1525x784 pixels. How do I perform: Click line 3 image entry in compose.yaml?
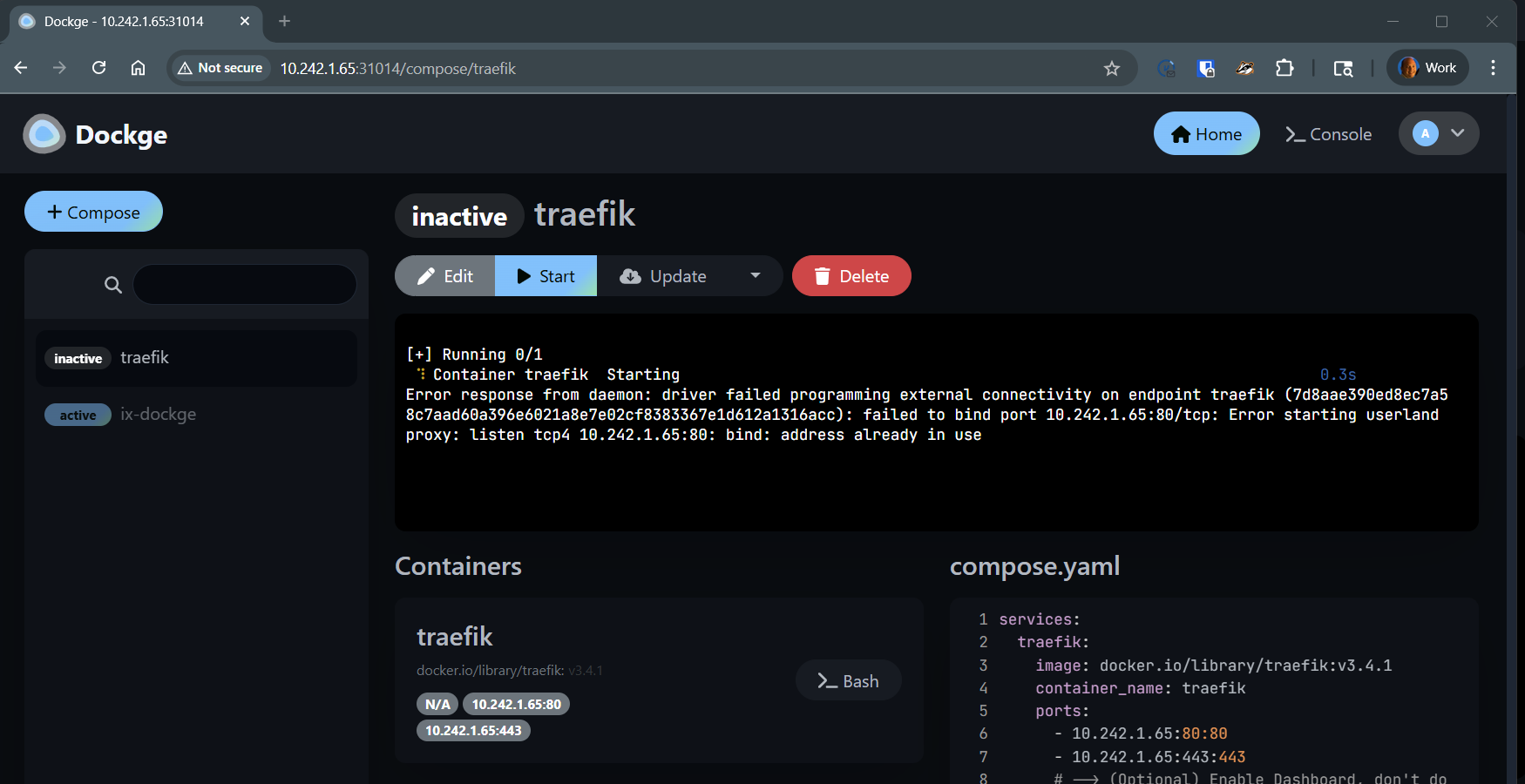pyautogui.click(x=1213, y=666)
